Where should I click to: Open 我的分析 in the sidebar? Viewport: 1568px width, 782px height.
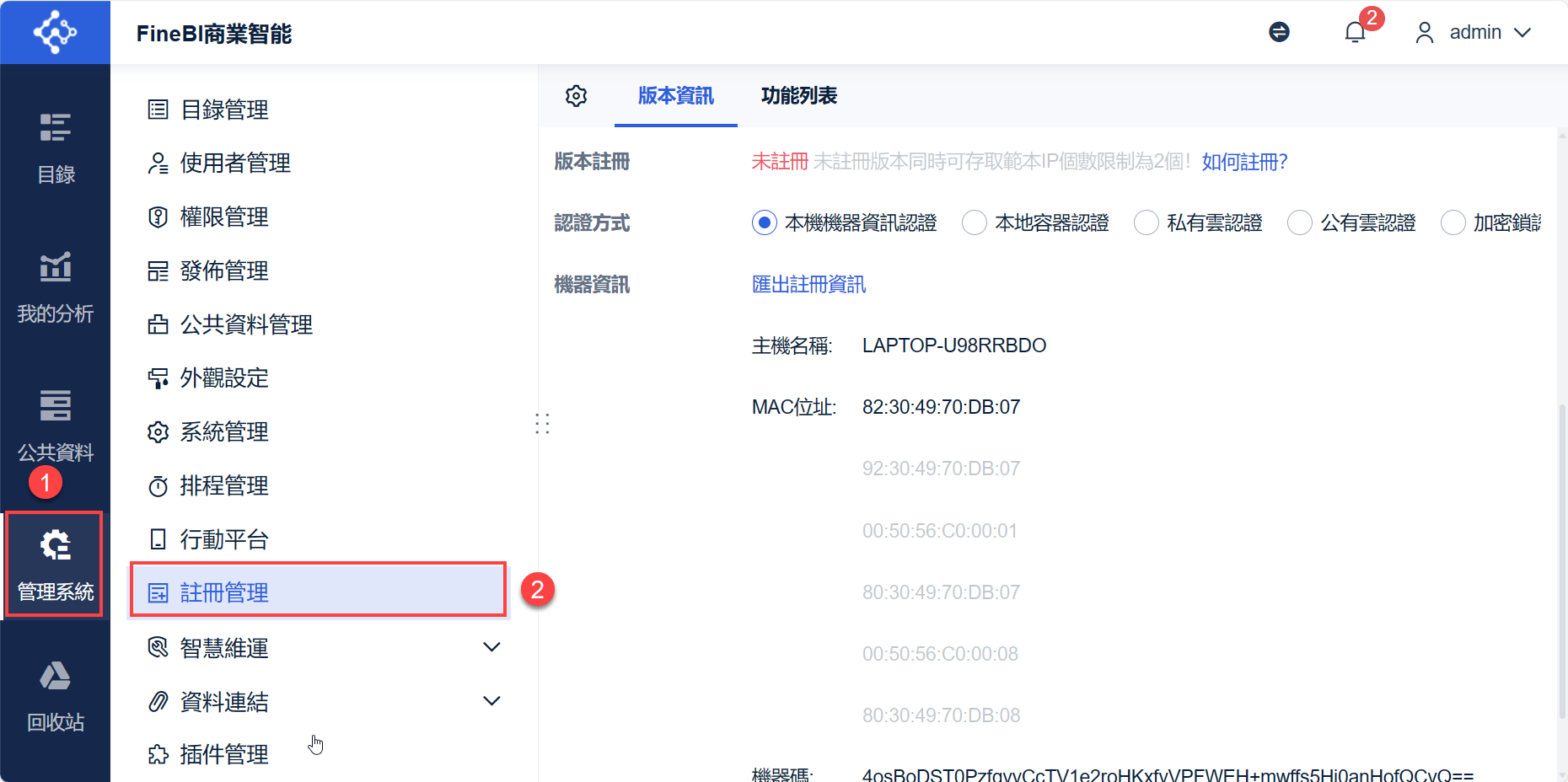click(56, 287)
